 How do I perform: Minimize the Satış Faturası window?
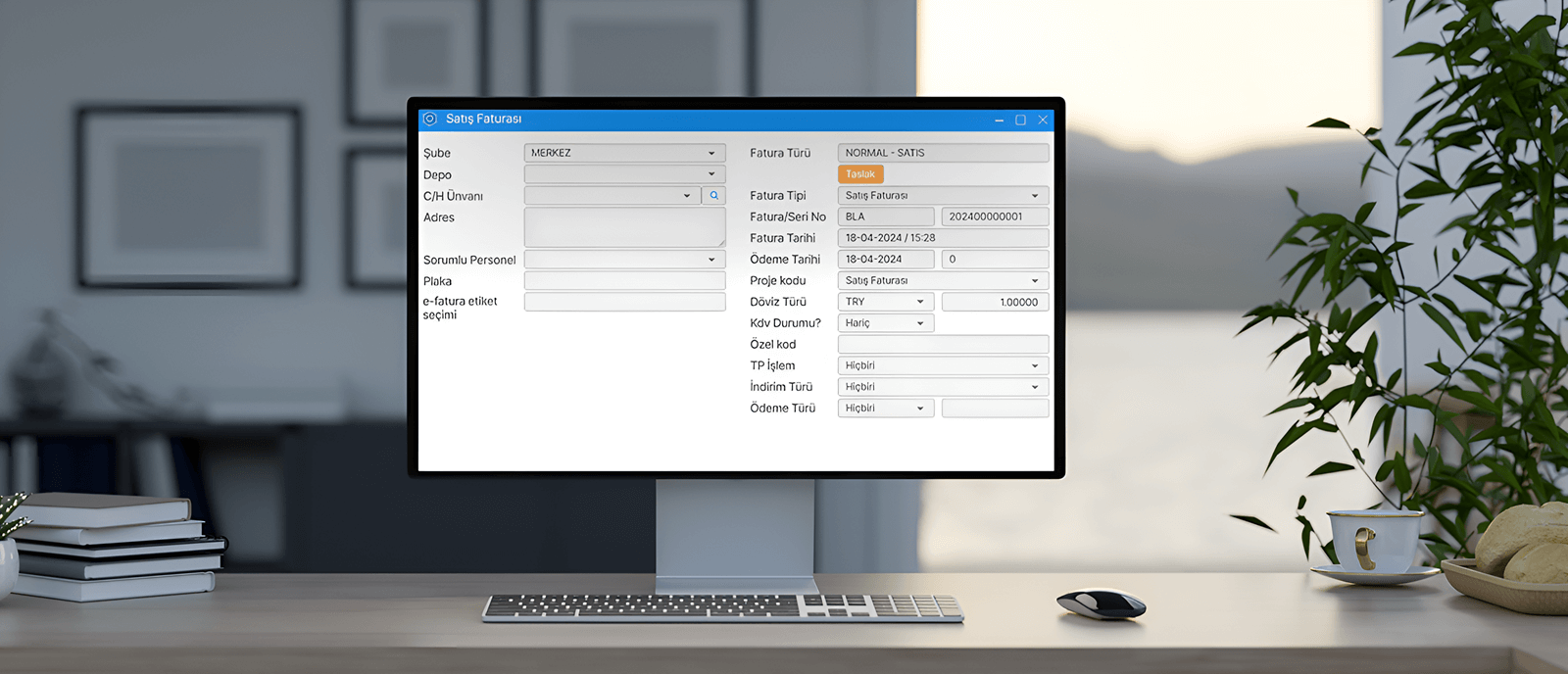click(x=999, y=120)
